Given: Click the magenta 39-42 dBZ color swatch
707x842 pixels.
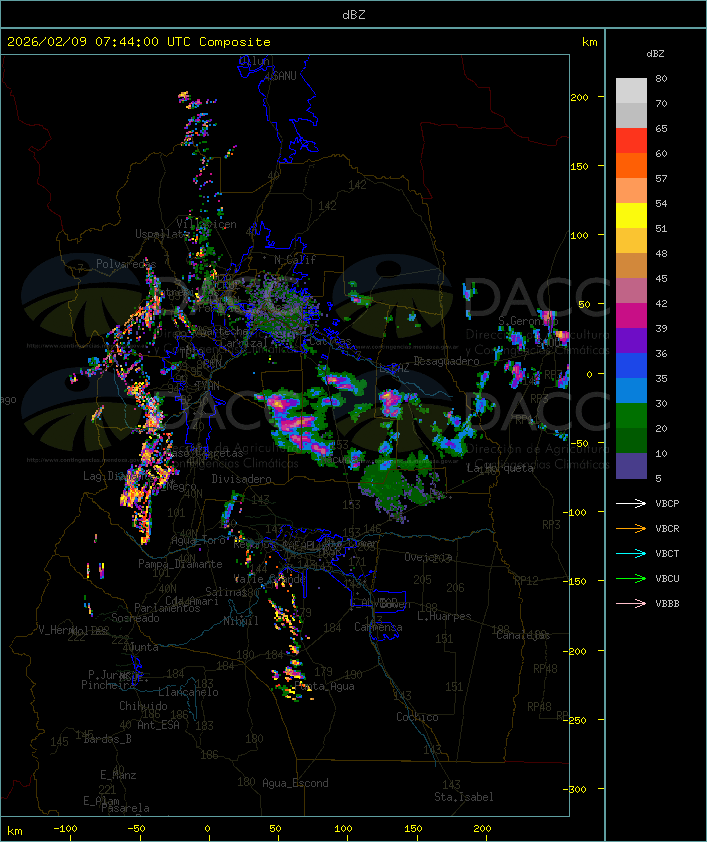Looking at the screenshot, I should coord(631,316).
